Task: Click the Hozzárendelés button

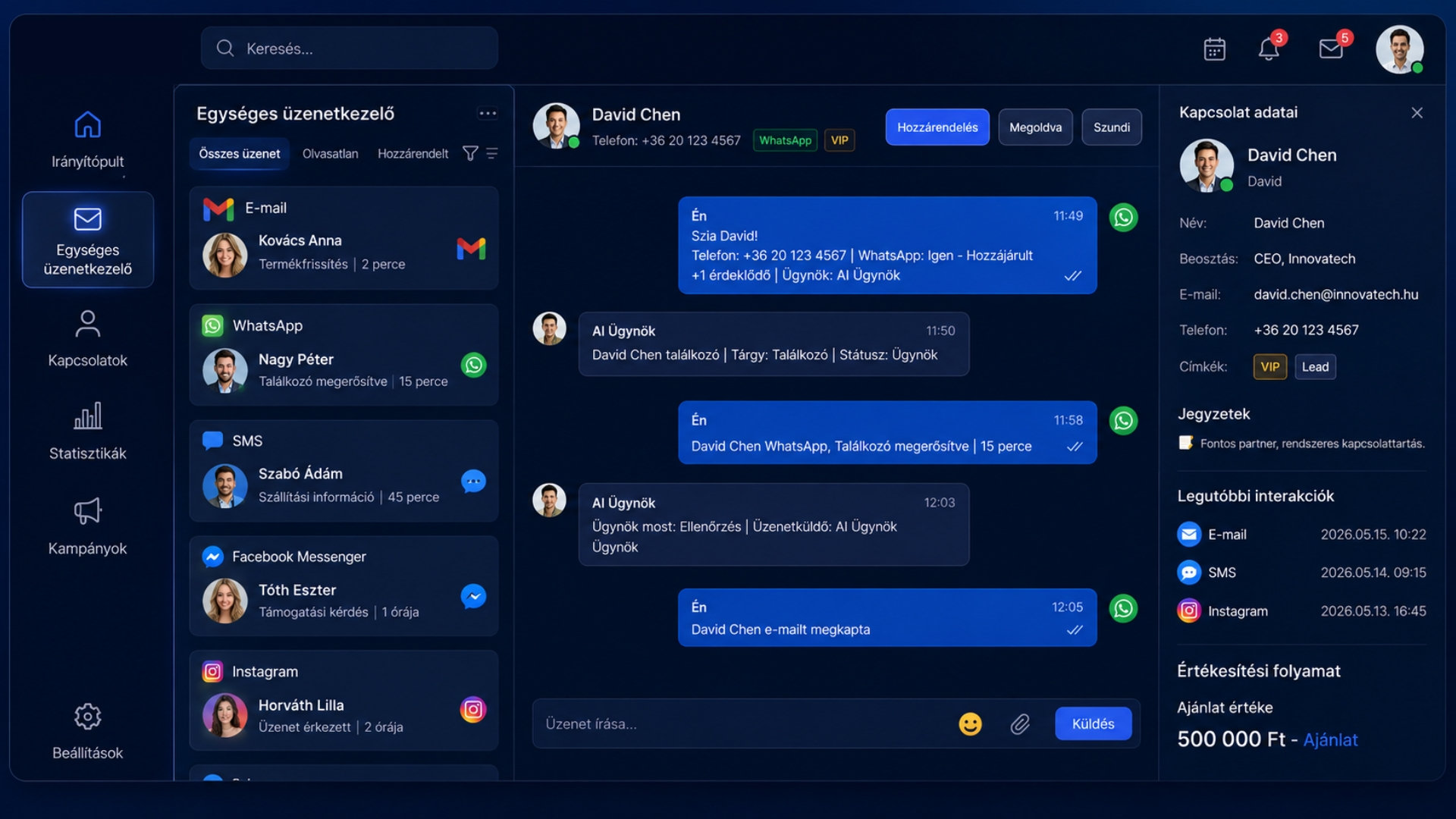Action: (937, 127)
